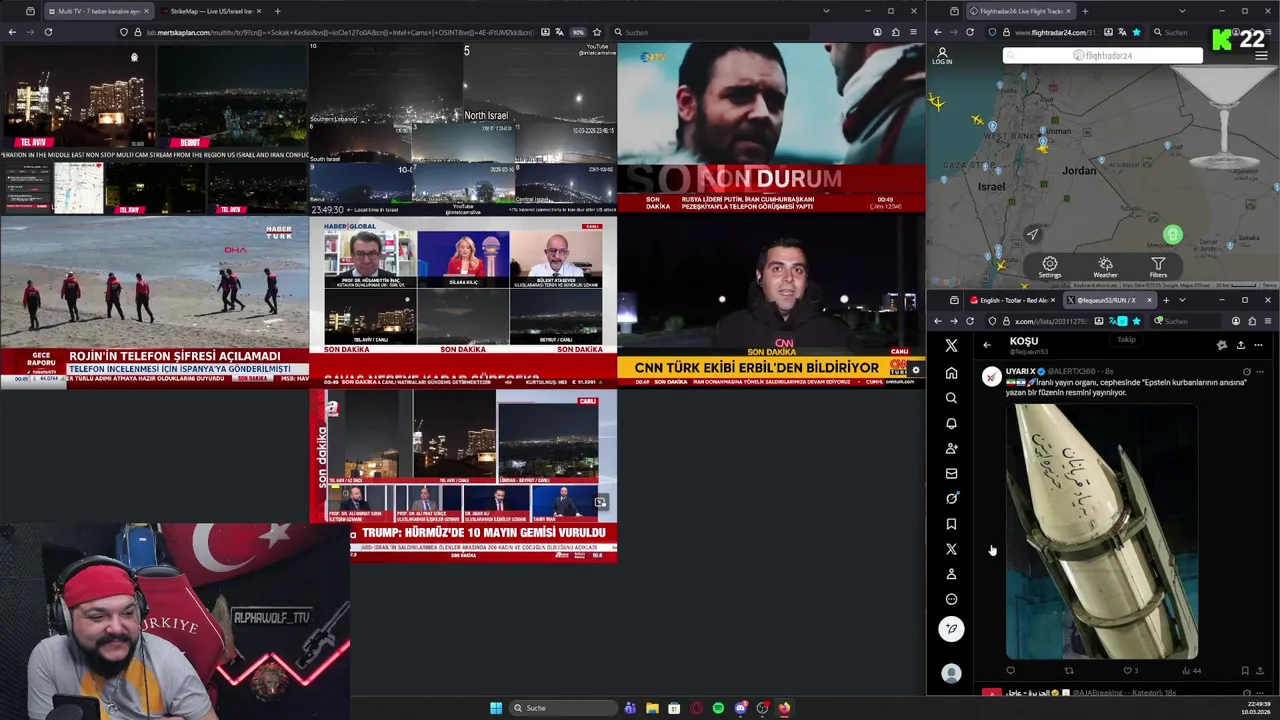Open new tab in Multi TV window
Screen dimensions: 1280x720
click(277, 11)
